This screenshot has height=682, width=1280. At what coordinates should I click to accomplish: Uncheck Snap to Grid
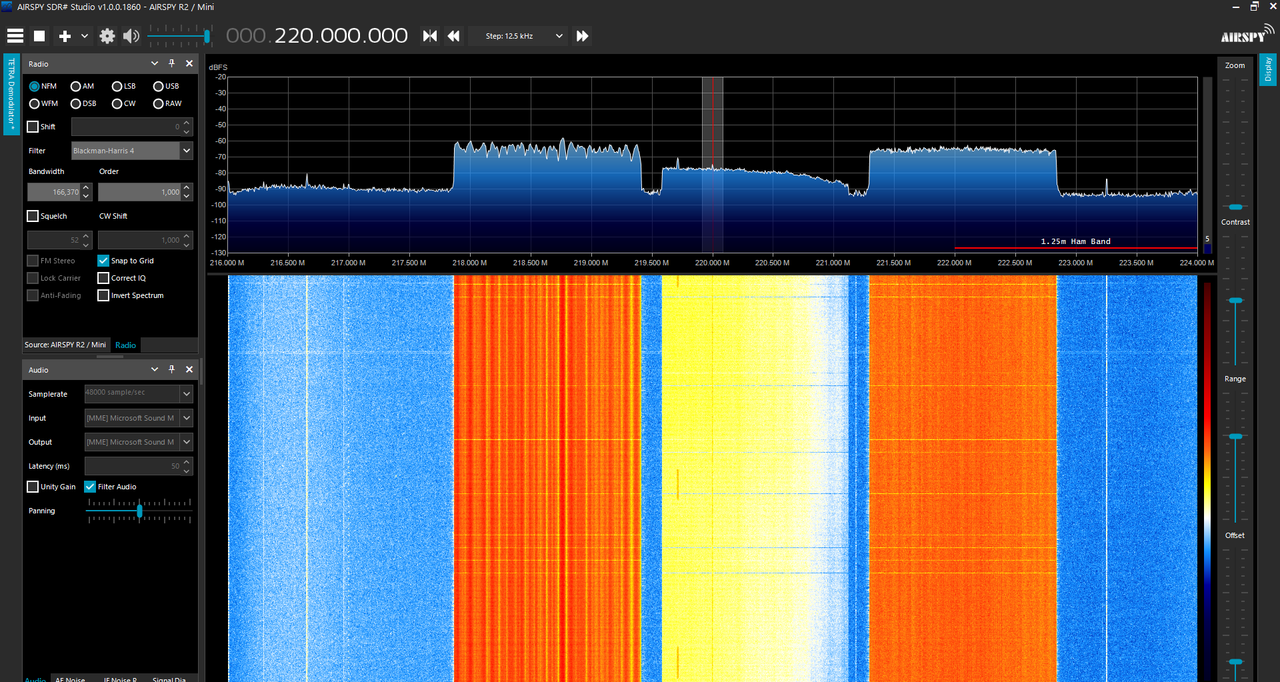pos(103,260)
